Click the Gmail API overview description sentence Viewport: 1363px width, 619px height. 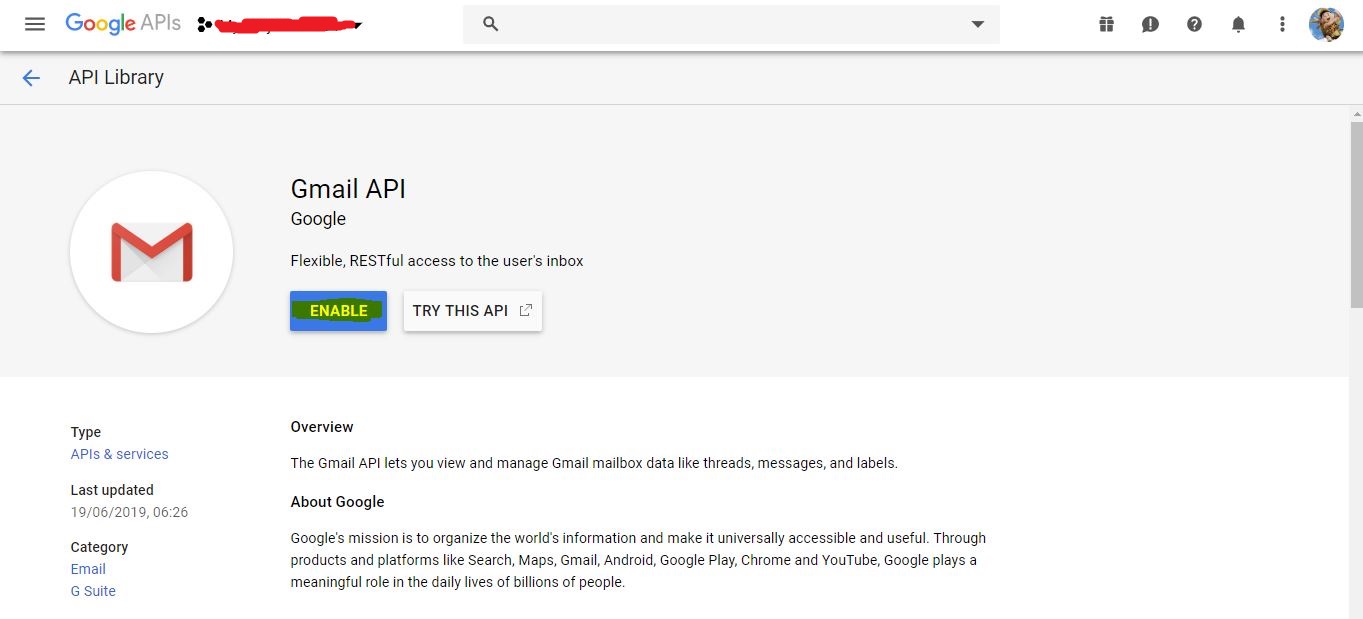(594, 463)
